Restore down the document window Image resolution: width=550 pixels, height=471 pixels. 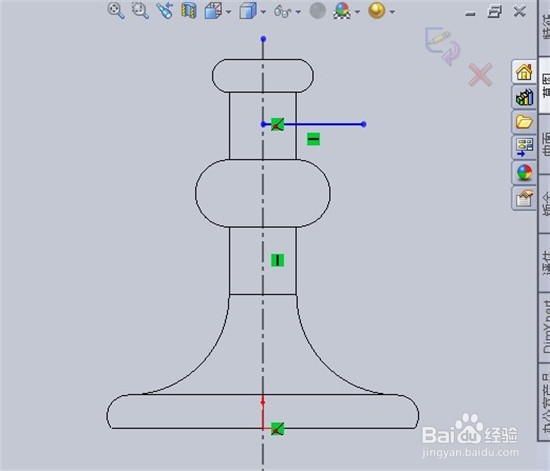(x=495, y=12)
